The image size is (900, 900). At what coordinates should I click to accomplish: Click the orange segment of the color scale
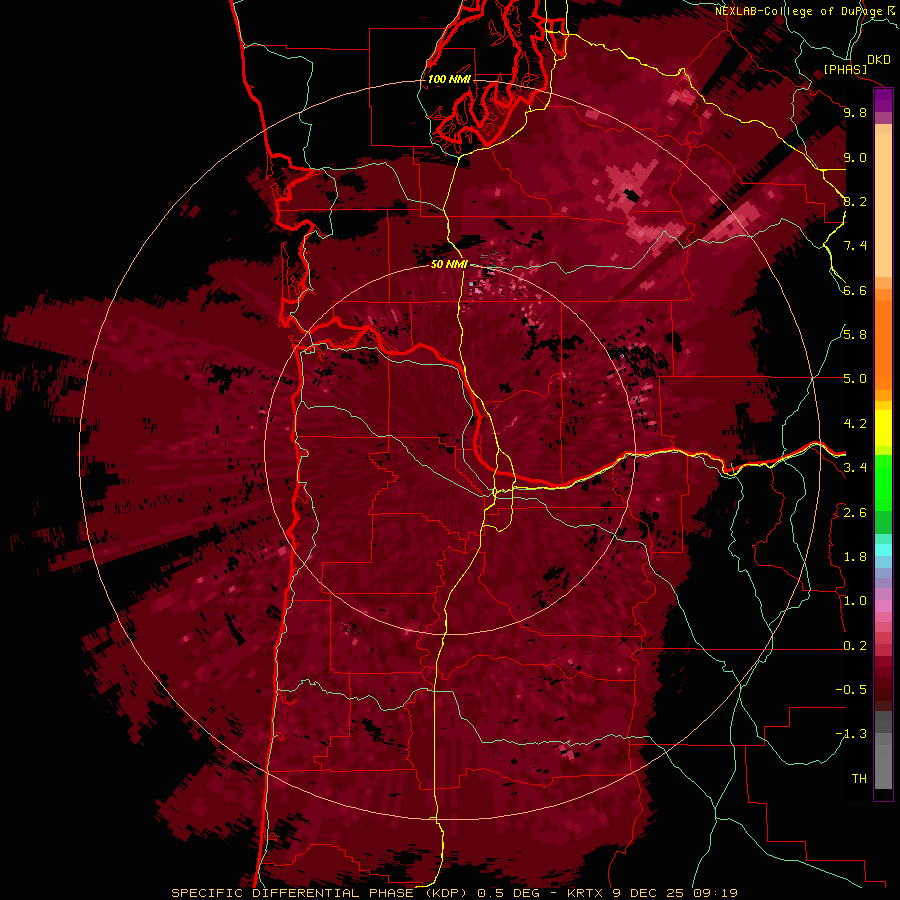coord(883,344)
